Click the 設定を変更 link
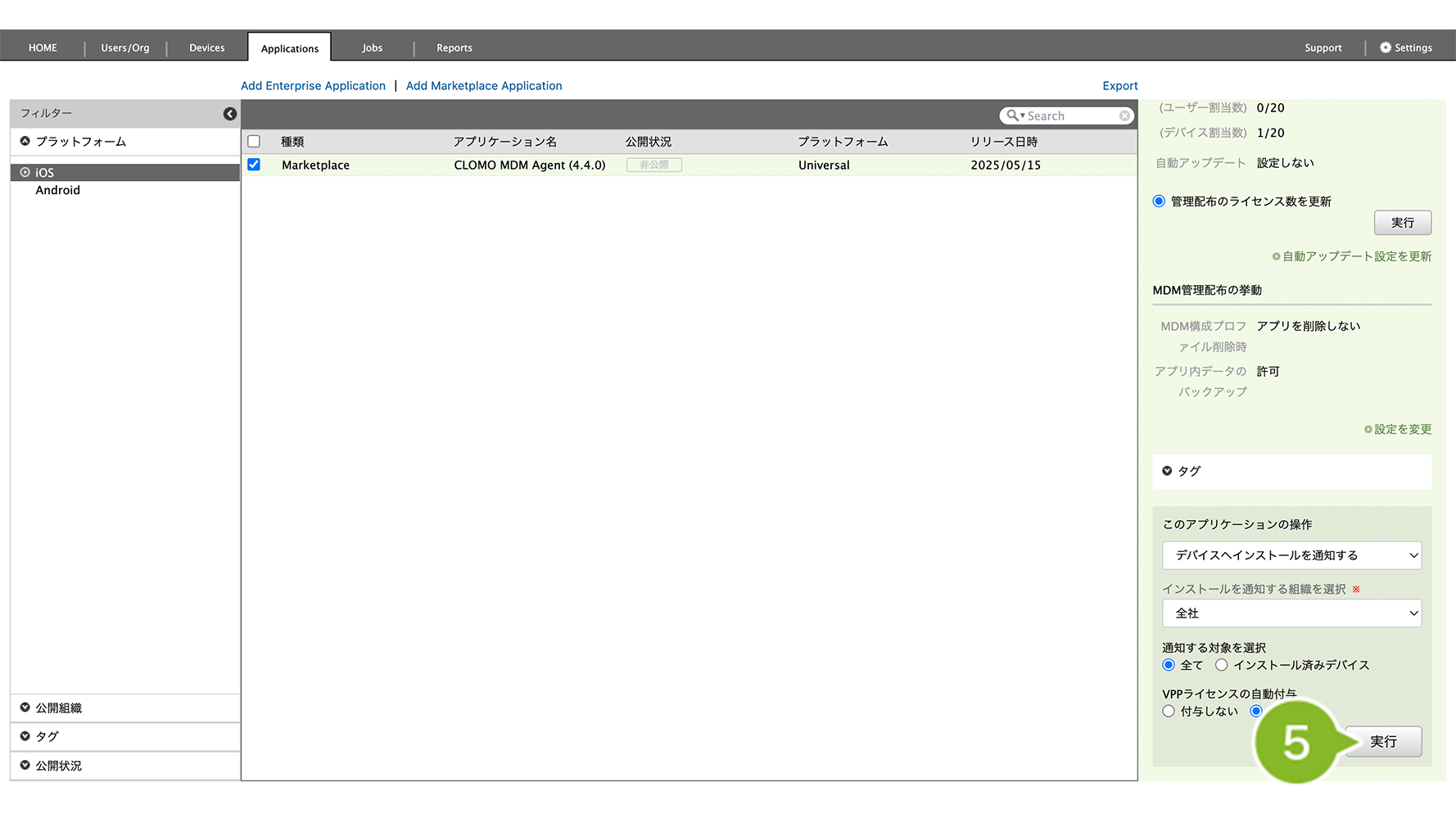 click(1402, 429)
